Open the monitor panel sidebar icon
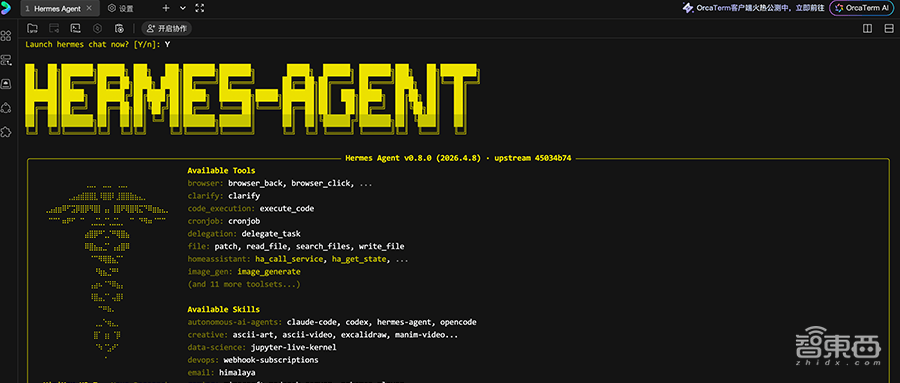This screenshot has height=383, width=900. pyautogui.click(x=6, y=84)
